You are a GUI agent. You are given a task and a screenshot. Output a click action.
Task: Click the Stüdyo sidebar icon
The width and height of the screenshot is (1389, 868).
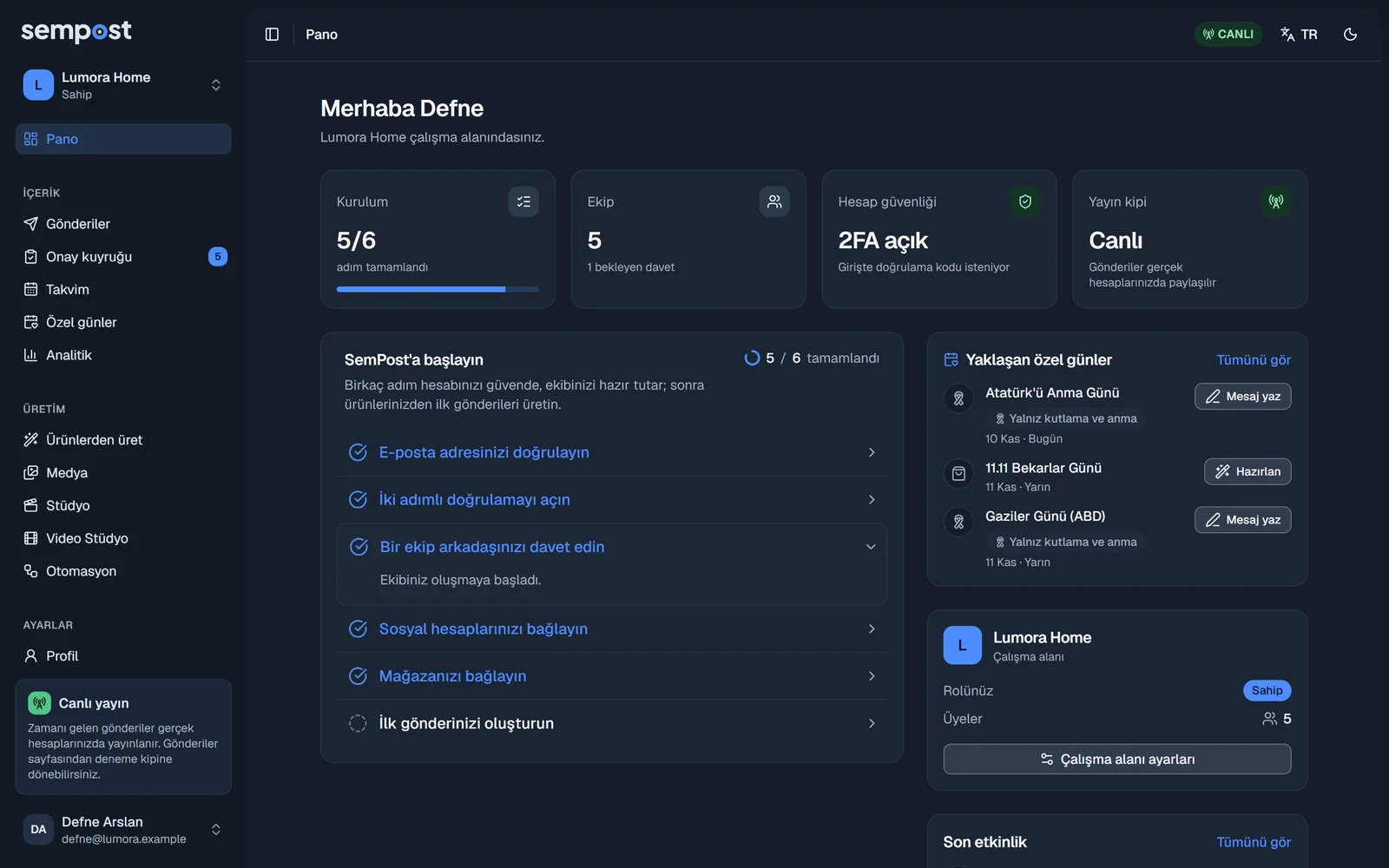point(31,505)
